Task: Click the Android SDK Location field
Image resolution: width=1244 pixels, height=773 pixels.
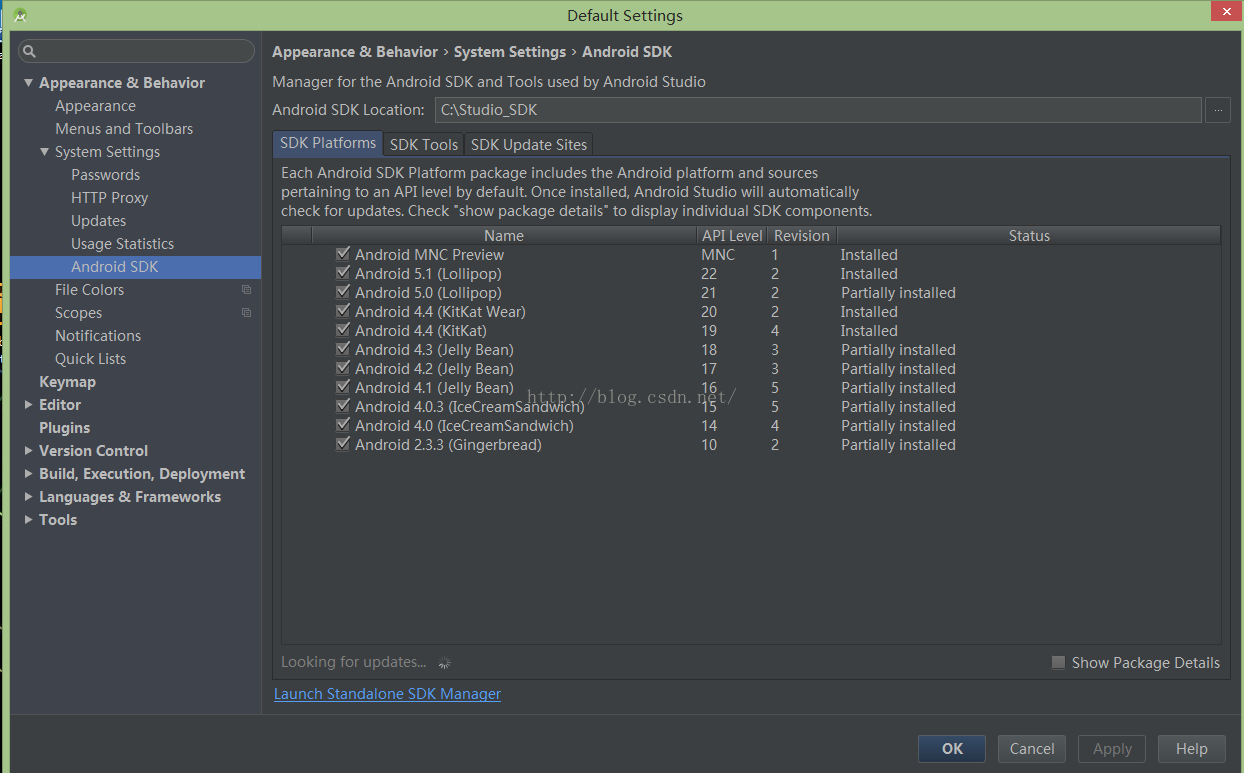Action: pos(818,110)
